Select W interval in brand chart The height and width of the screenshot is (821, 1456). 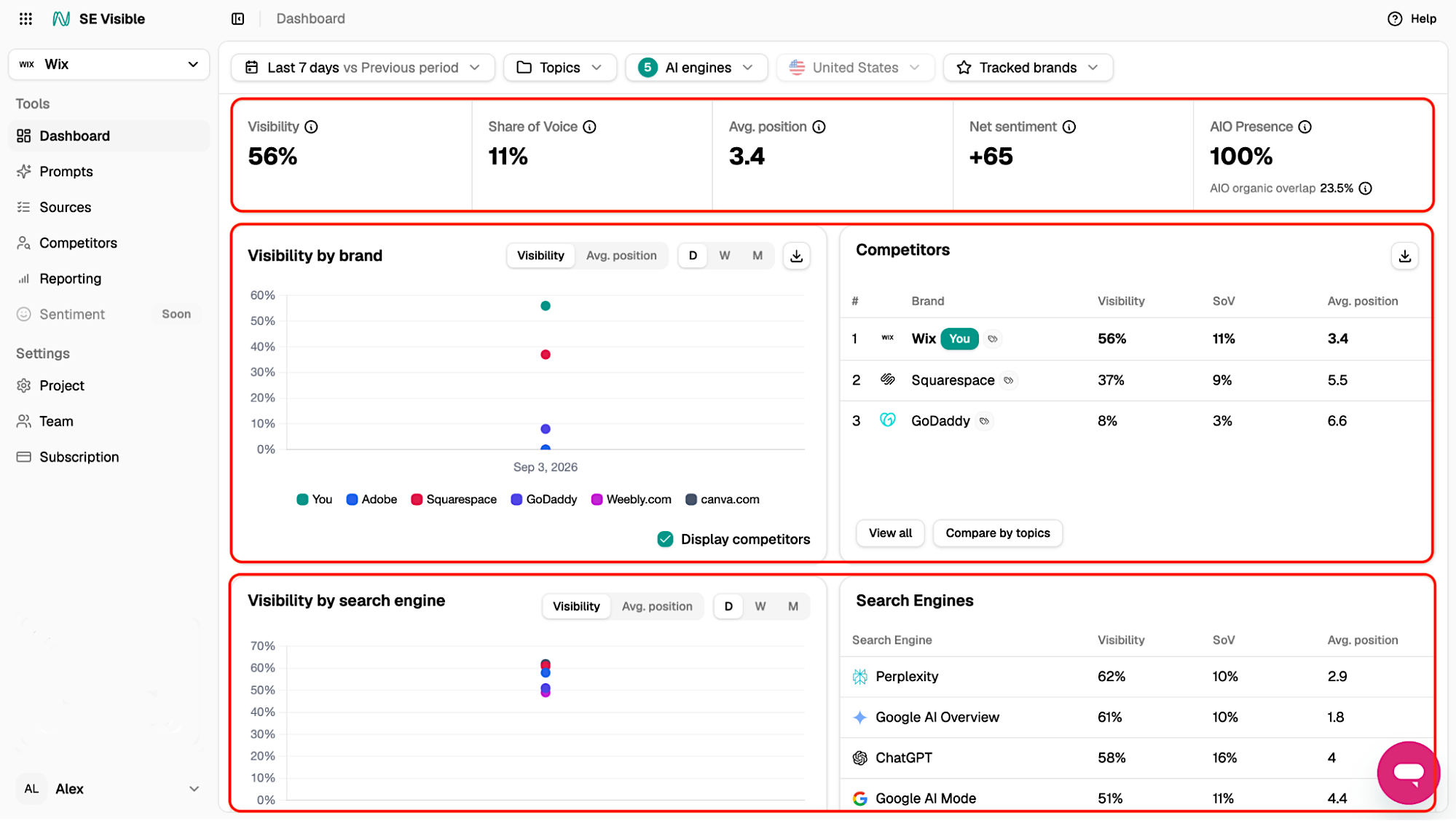click(x=725, y=256)
